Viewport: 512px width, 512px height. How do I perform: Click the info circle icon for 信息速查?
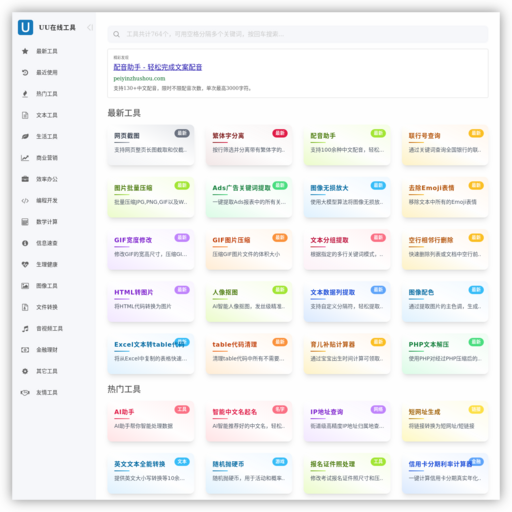25,243
